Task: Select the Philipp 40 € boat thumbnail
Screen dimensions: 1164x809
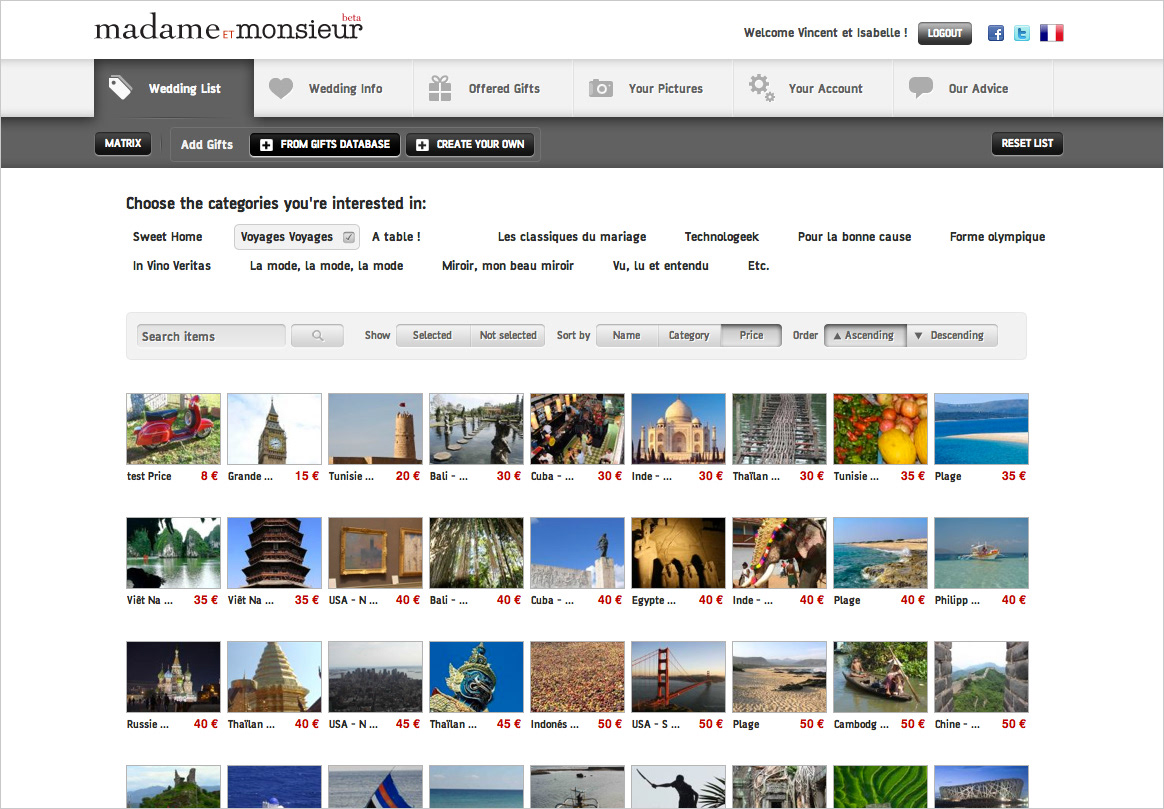Action: pyautogui.click(x=981, y=553)
